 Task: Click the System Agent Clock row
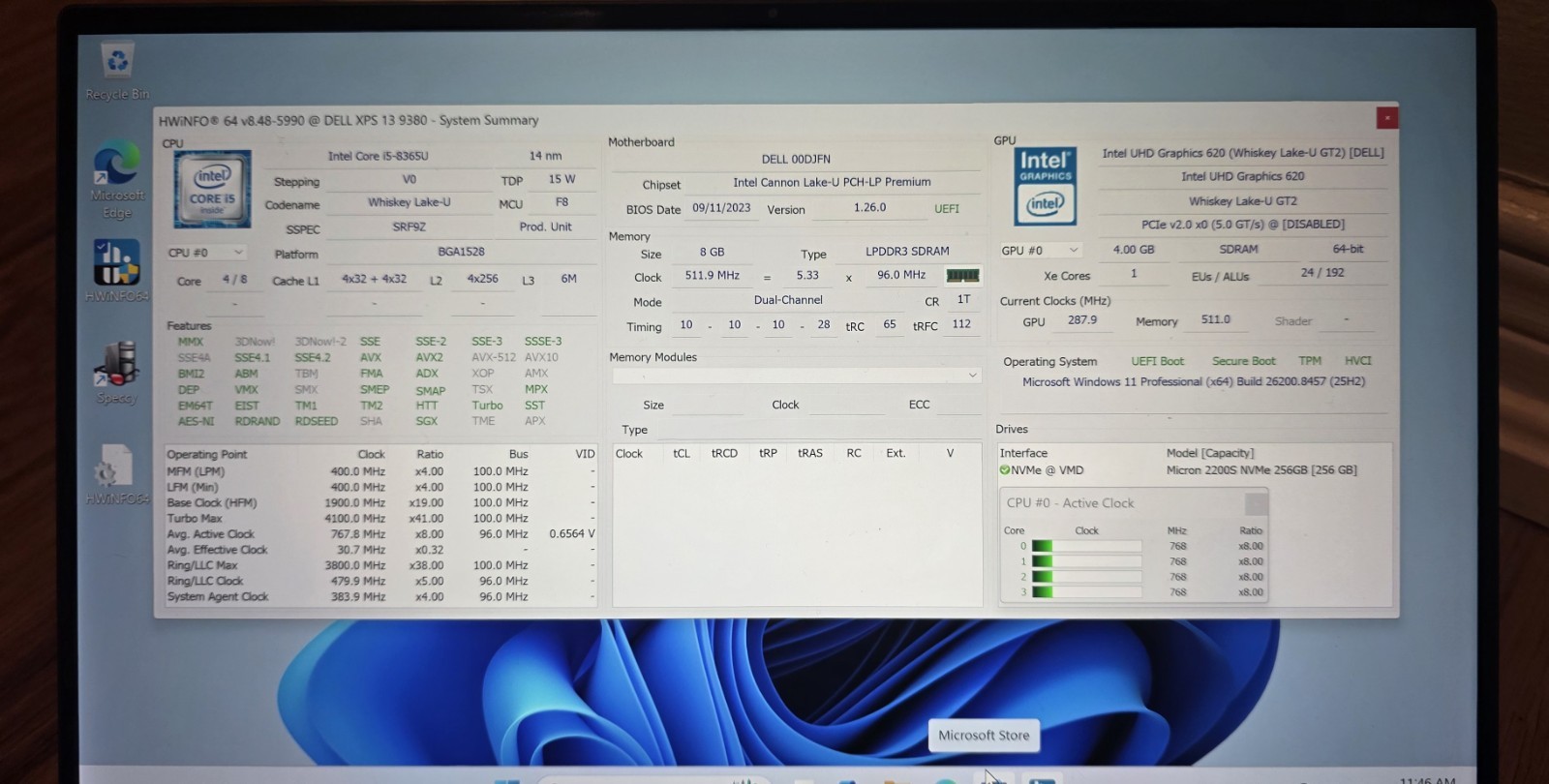pos(380,597)
